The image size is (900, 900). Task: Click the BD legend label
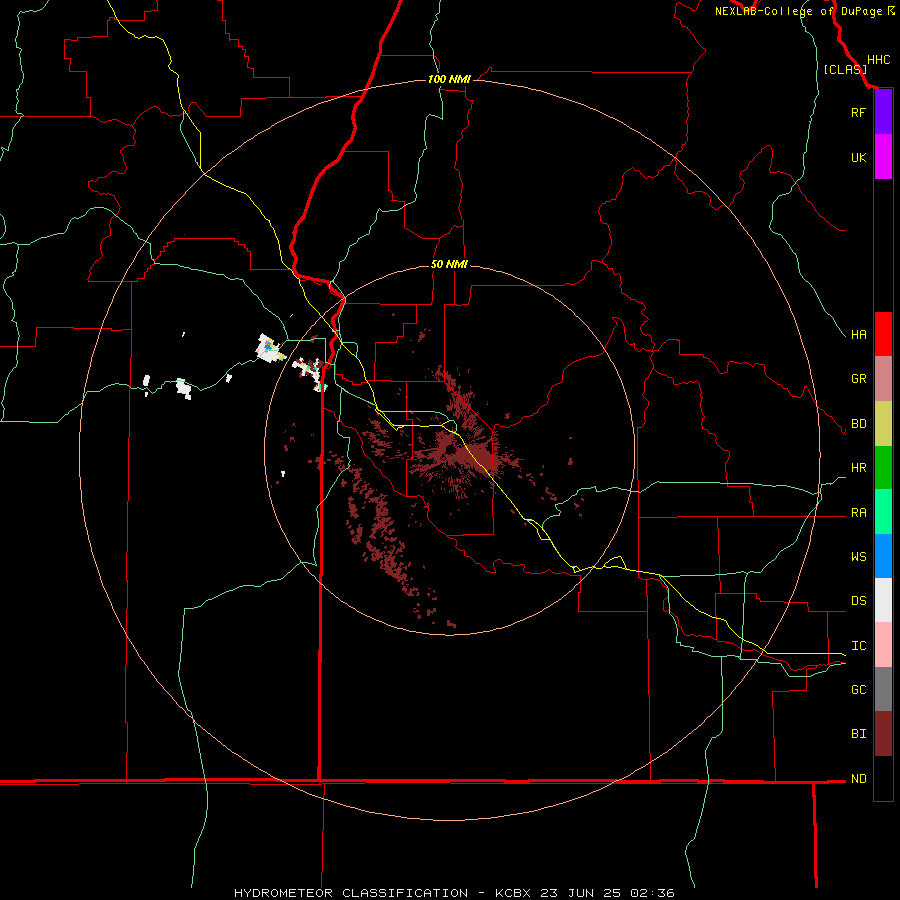click(x=858, y=424)
